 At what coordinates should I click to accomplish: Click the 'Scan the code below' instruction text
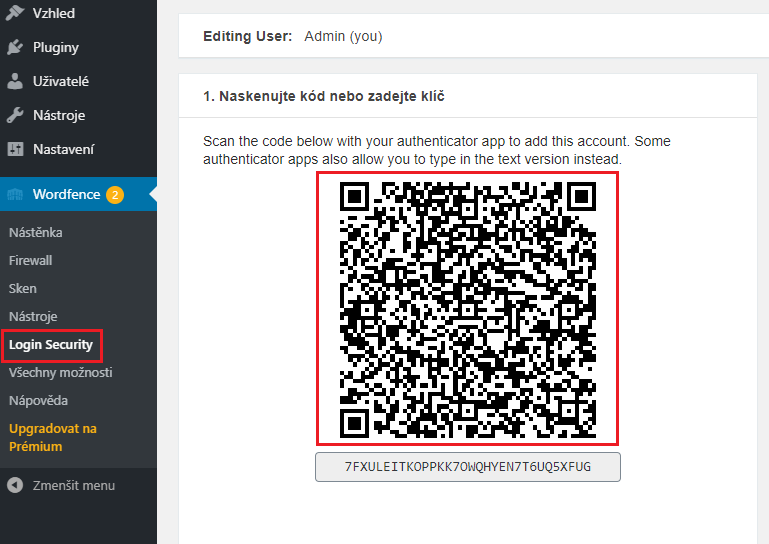point(436,150)
